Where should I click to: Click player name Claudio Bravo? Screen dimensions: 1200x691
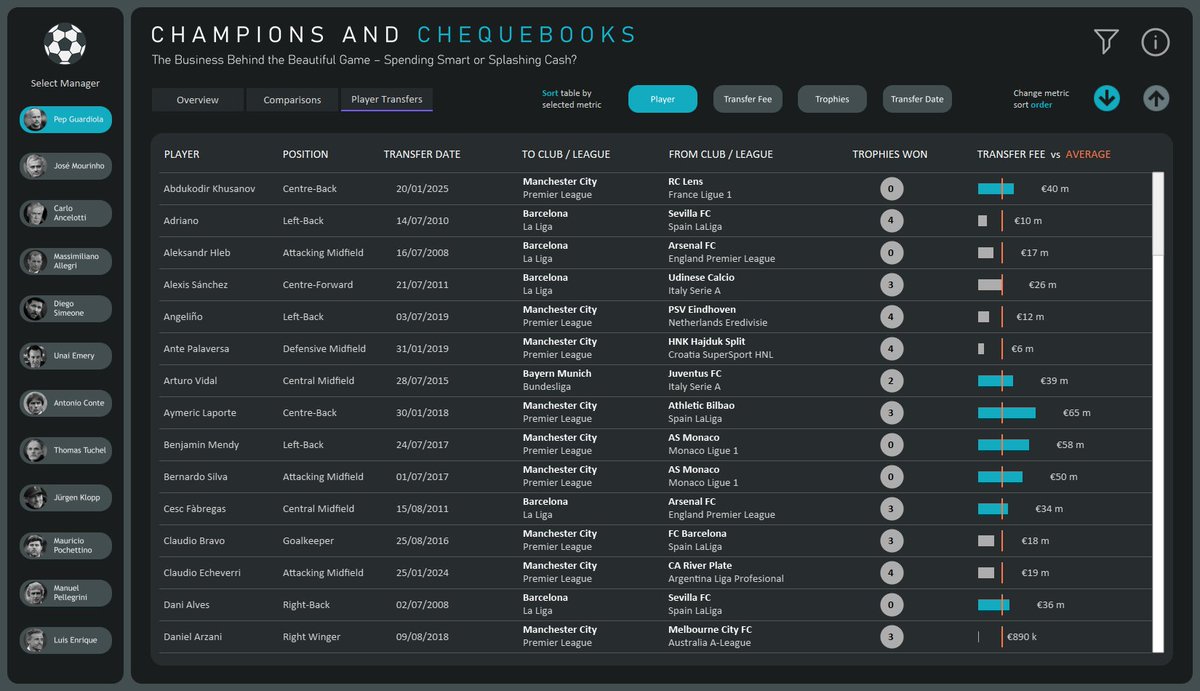[194, 541]
